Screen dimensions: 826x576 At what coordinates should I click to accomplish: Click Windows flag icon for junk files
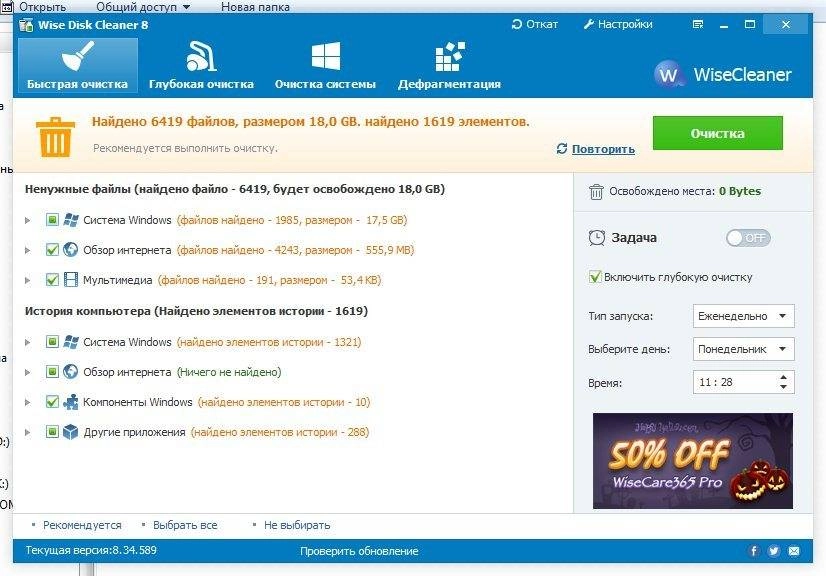pos(71,220)
